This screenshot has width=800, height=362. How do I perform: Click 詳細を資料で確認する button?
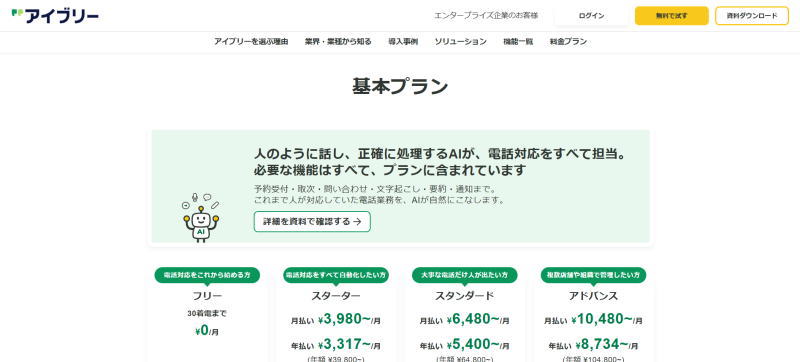pos(312,222)
